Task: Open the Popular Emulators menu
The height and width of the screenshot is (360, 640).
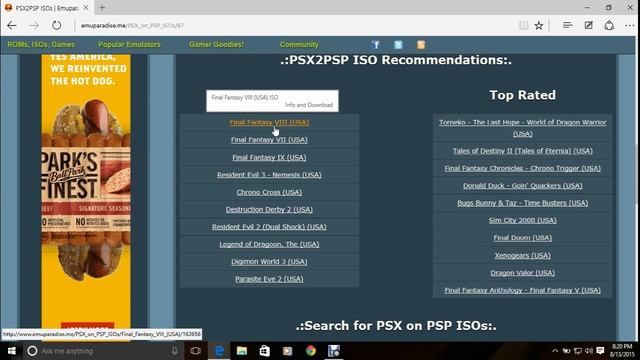Action: (129, 44)
